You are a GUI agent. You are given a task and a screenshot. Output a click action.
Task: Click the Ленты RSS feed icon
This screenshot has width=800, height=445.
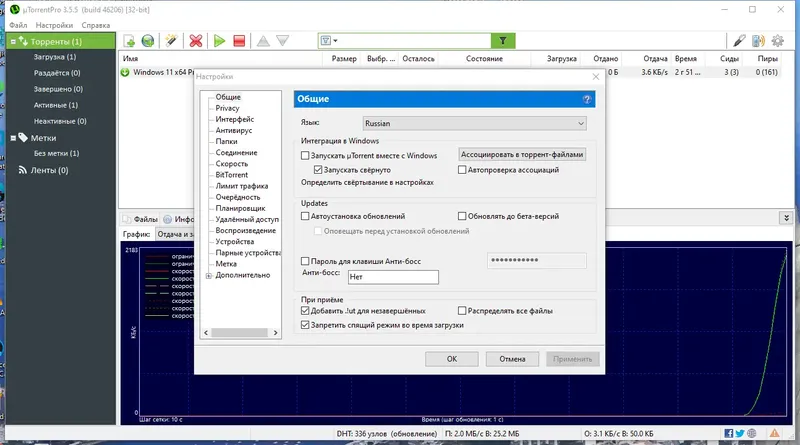click(22, 170)
